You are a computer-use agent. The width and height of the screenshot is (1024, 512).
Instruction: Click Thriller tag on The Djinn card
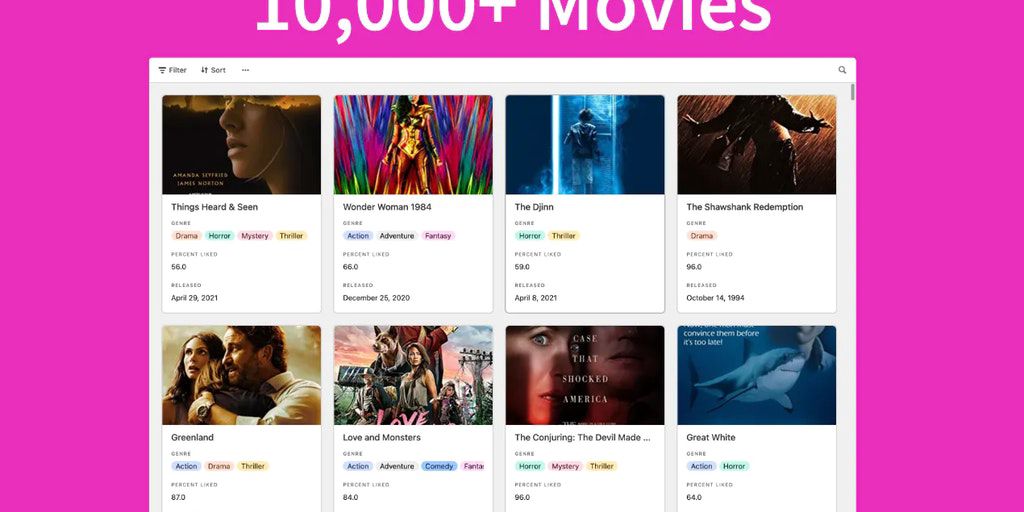click(564, 236)
